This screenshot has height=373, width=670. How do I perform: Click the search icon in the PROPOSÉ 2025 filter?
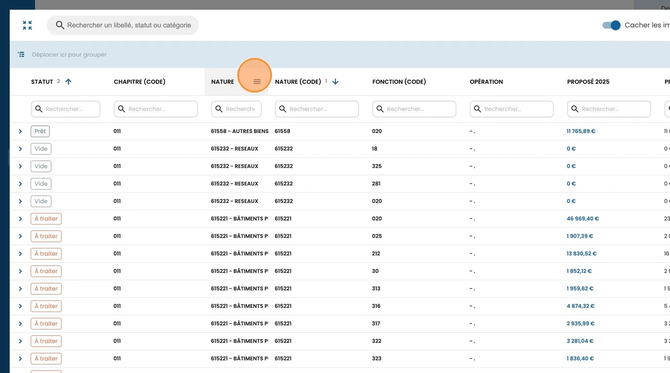coord(575,109)
